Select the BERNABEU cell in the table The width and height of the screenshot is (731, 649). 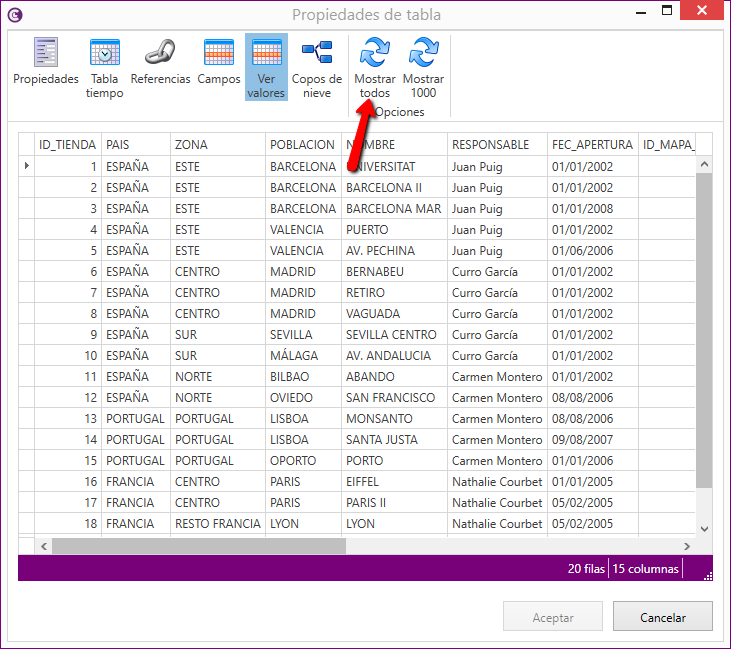pos(375,272)
